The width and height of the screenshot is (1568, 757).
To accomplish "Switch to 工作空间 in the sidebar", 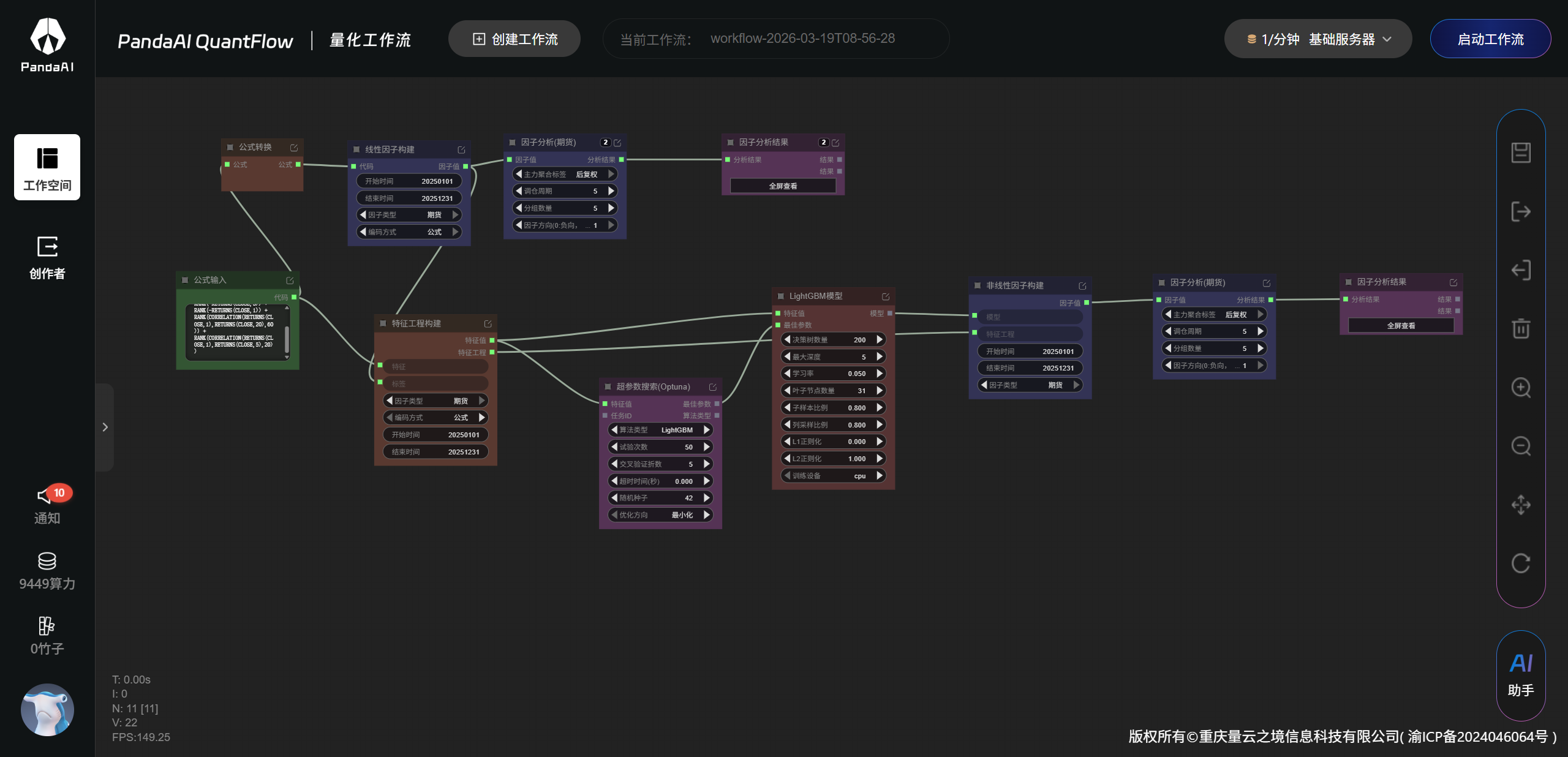I will pyautogui.click(x=47, y=167).
